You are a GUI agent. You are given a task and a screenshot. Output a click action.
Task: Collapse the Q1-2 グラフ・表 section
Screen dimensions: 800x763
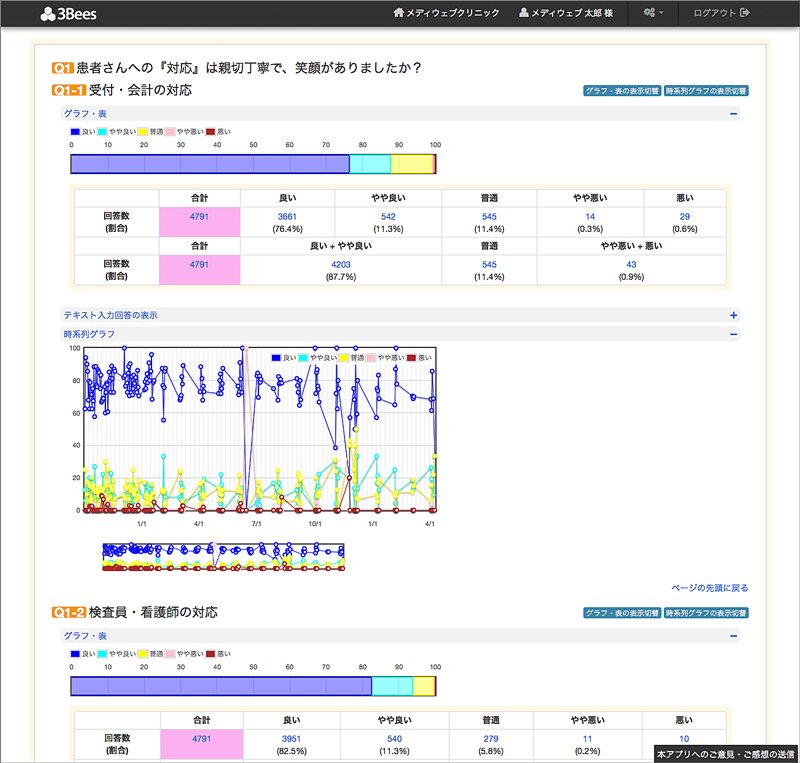point(400,636)
